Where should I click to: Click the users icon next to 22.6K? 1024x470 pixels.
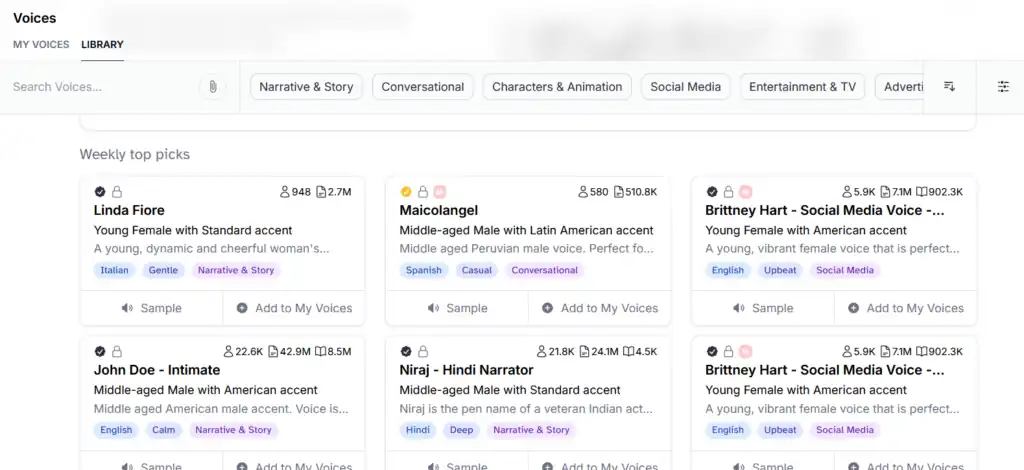click(x=228, y=352)
